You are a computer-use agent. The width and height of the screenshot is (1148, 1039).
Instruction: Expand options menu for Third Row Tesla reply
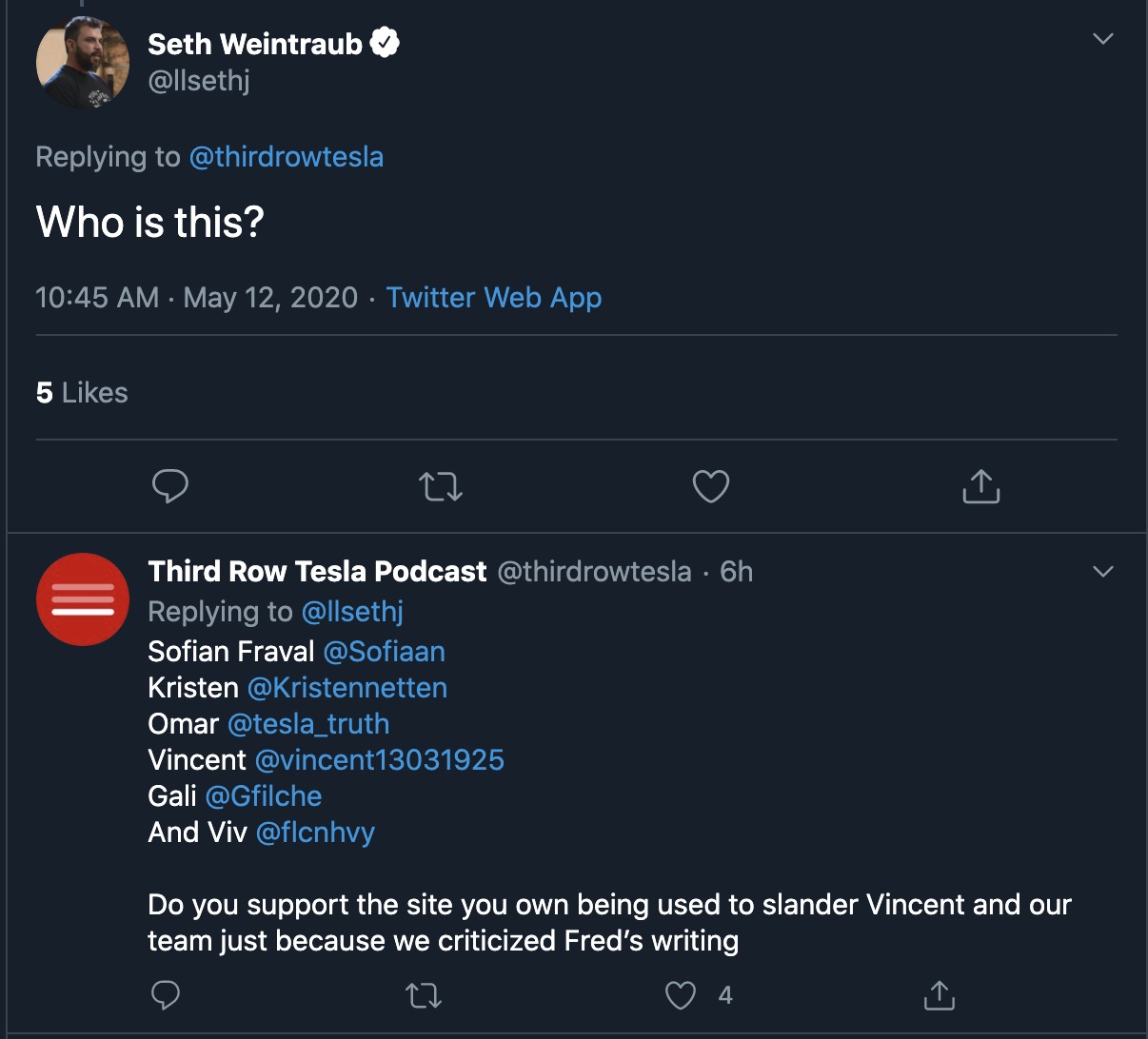1102,572
